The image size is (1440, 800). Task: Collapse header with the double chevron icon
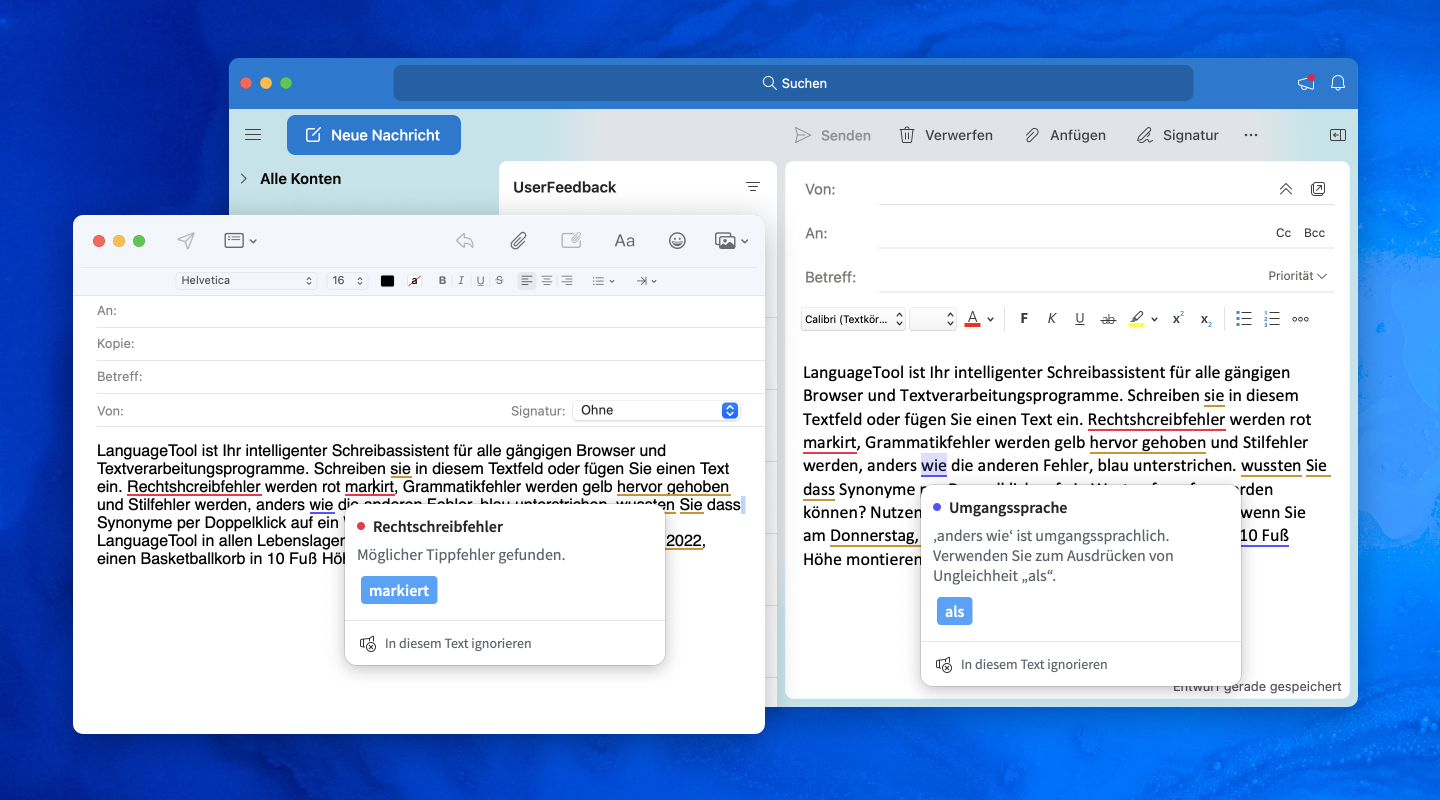coord(1286,189)
